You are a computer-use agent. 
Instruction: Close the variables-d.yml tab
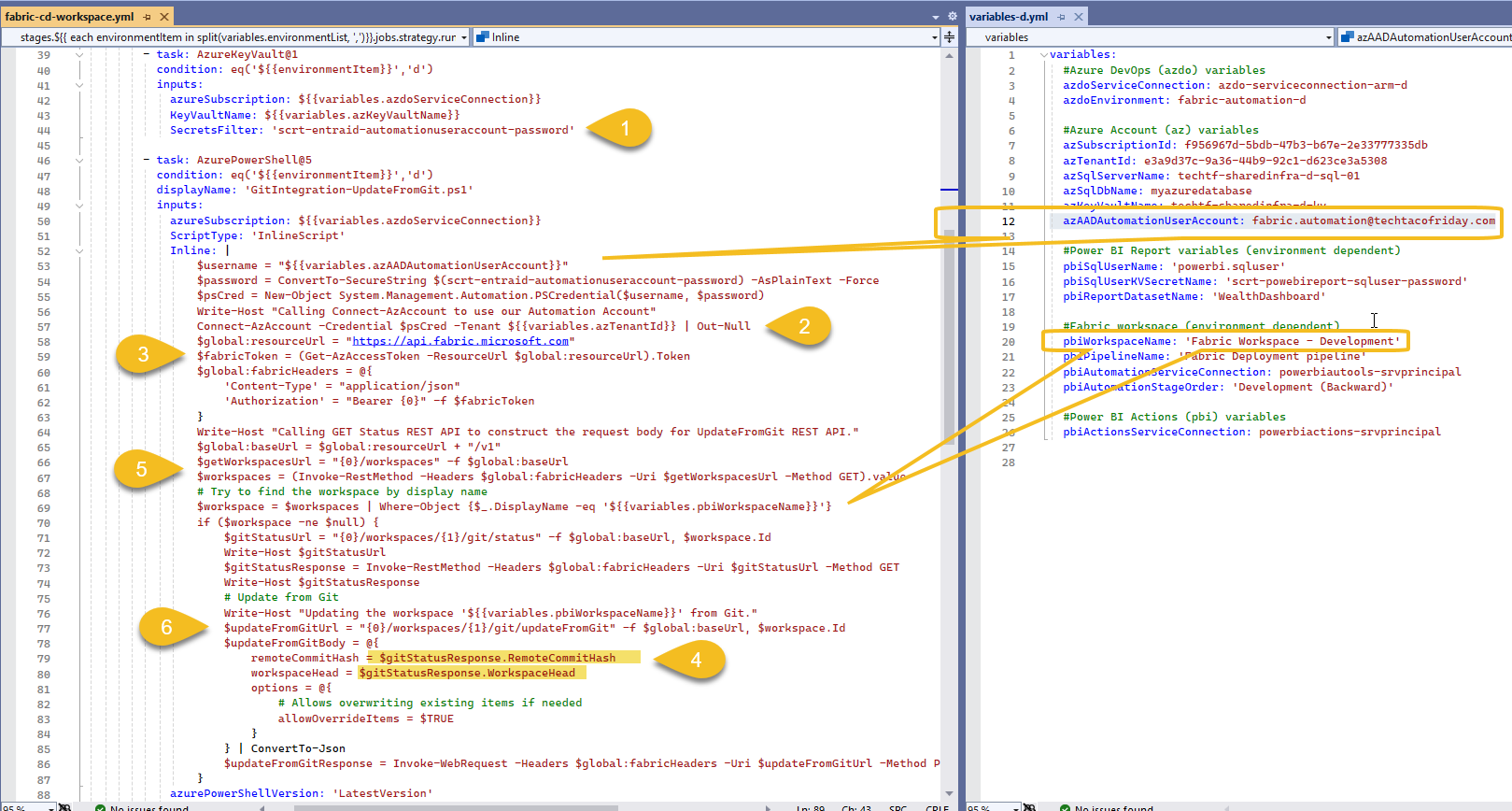[1079, 17]
